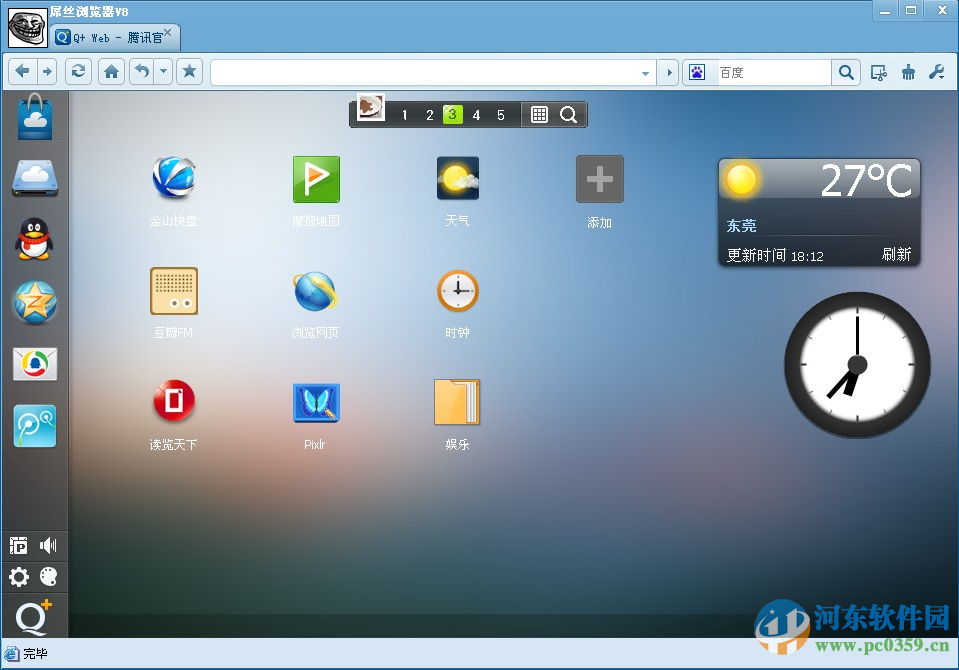This screenshot has width=959, height=670.
Task: Click the Baidu search magnifier button
Action: tap(846, 72)
